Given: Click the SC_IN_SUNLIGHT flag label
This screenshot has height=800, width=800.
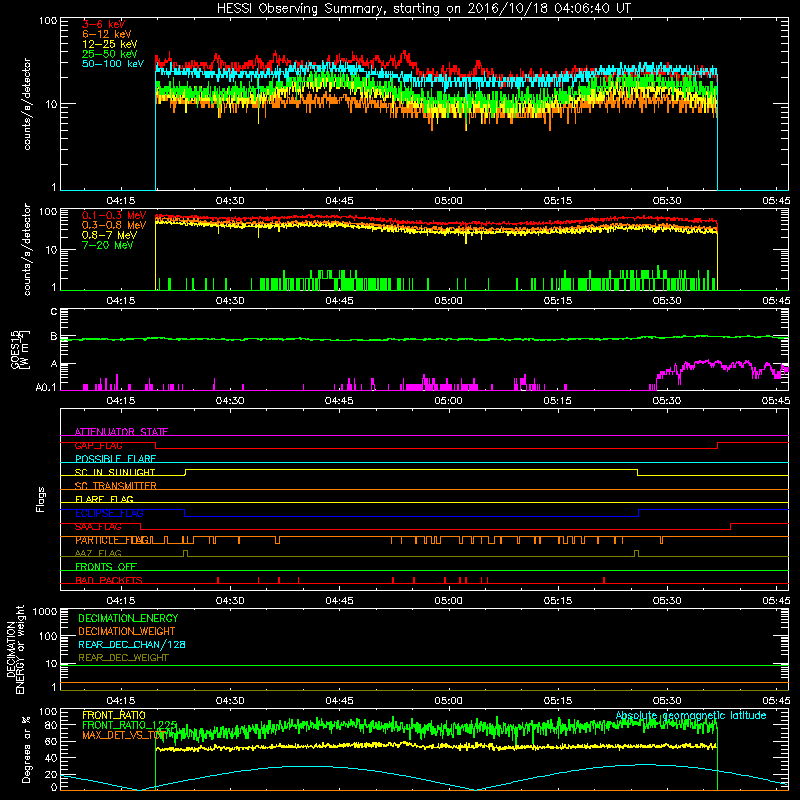Looking at the screenshot, I should click(115, 472).
